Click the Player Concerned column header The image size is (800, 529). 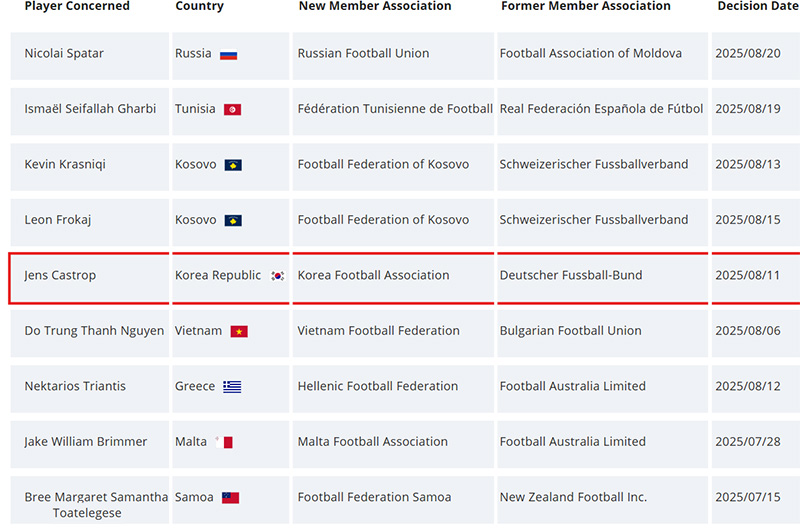77,6
